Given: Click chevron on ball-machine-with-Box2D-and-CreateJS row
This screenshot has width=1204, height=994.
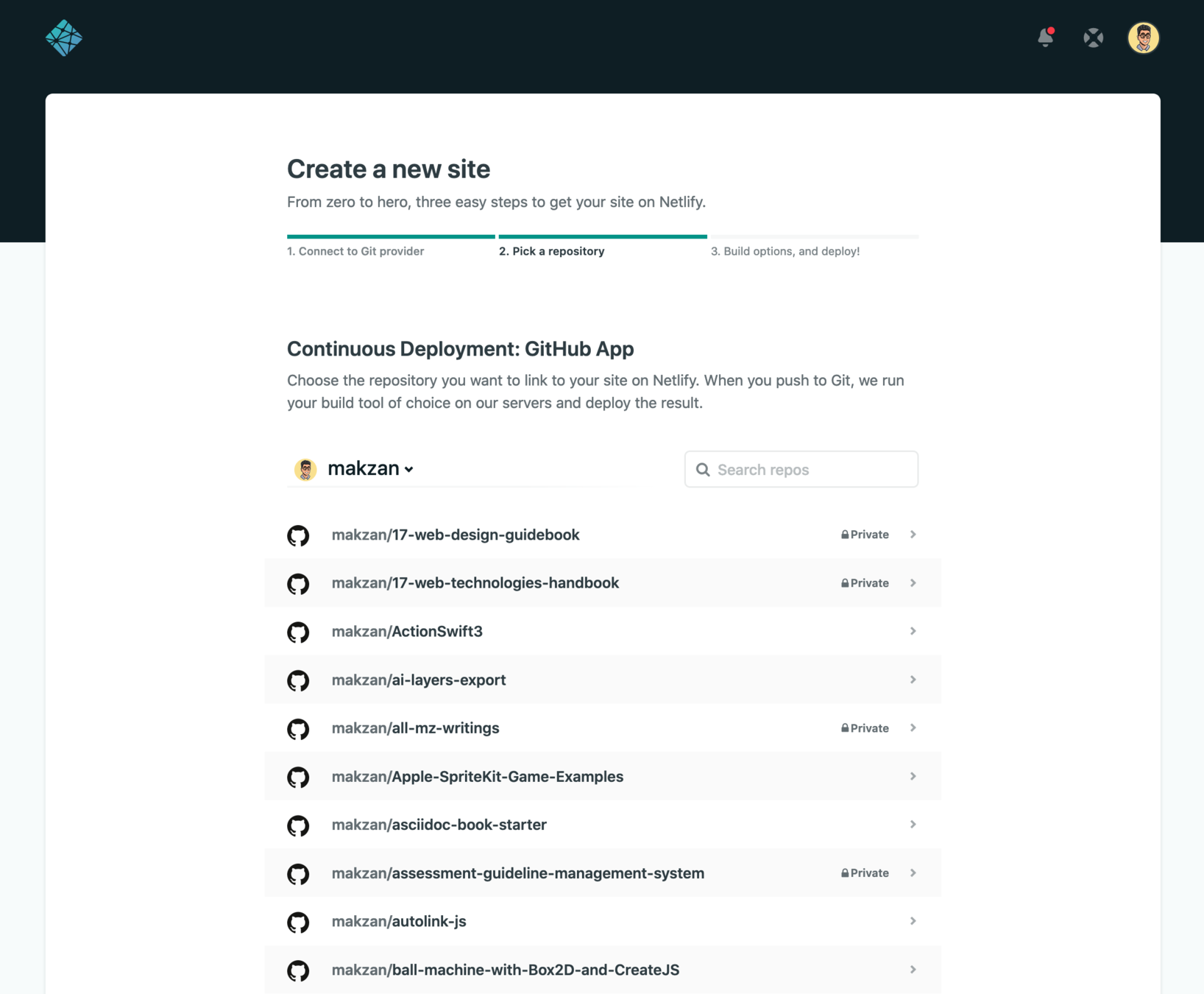Looking at the screenshot, I should (913, 970).
